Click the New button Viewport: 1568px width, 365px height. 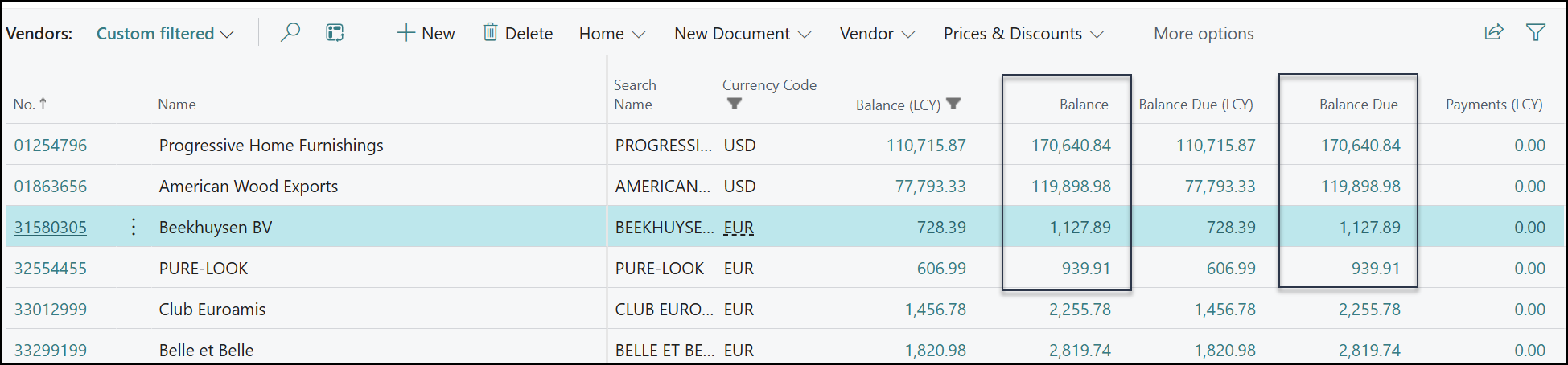click(426, 34)
